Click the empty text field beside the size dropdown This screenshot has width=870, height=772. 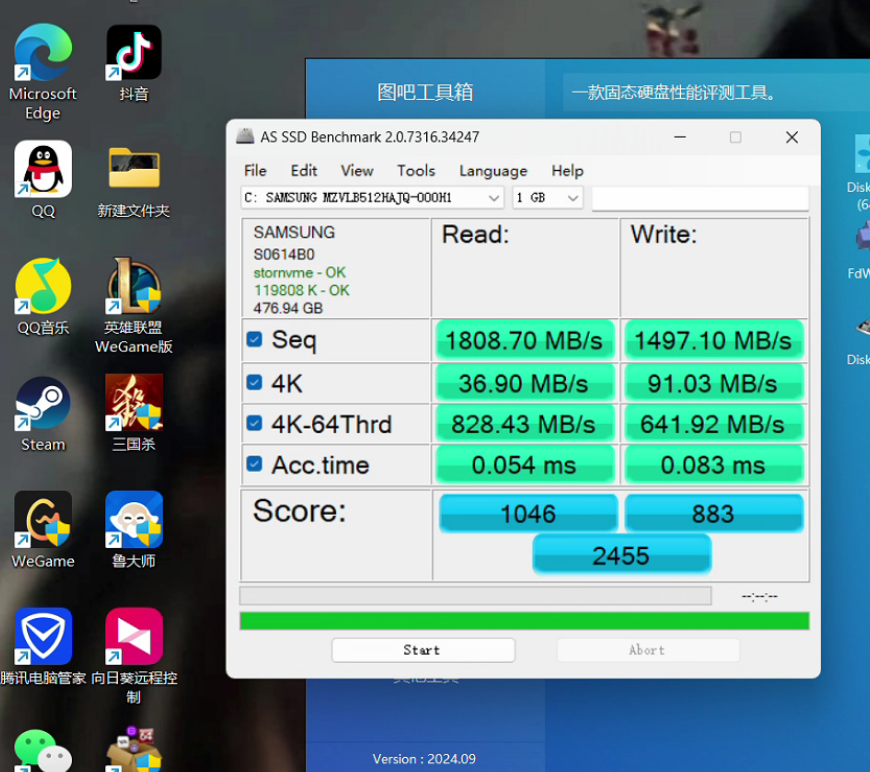[700, 198]
